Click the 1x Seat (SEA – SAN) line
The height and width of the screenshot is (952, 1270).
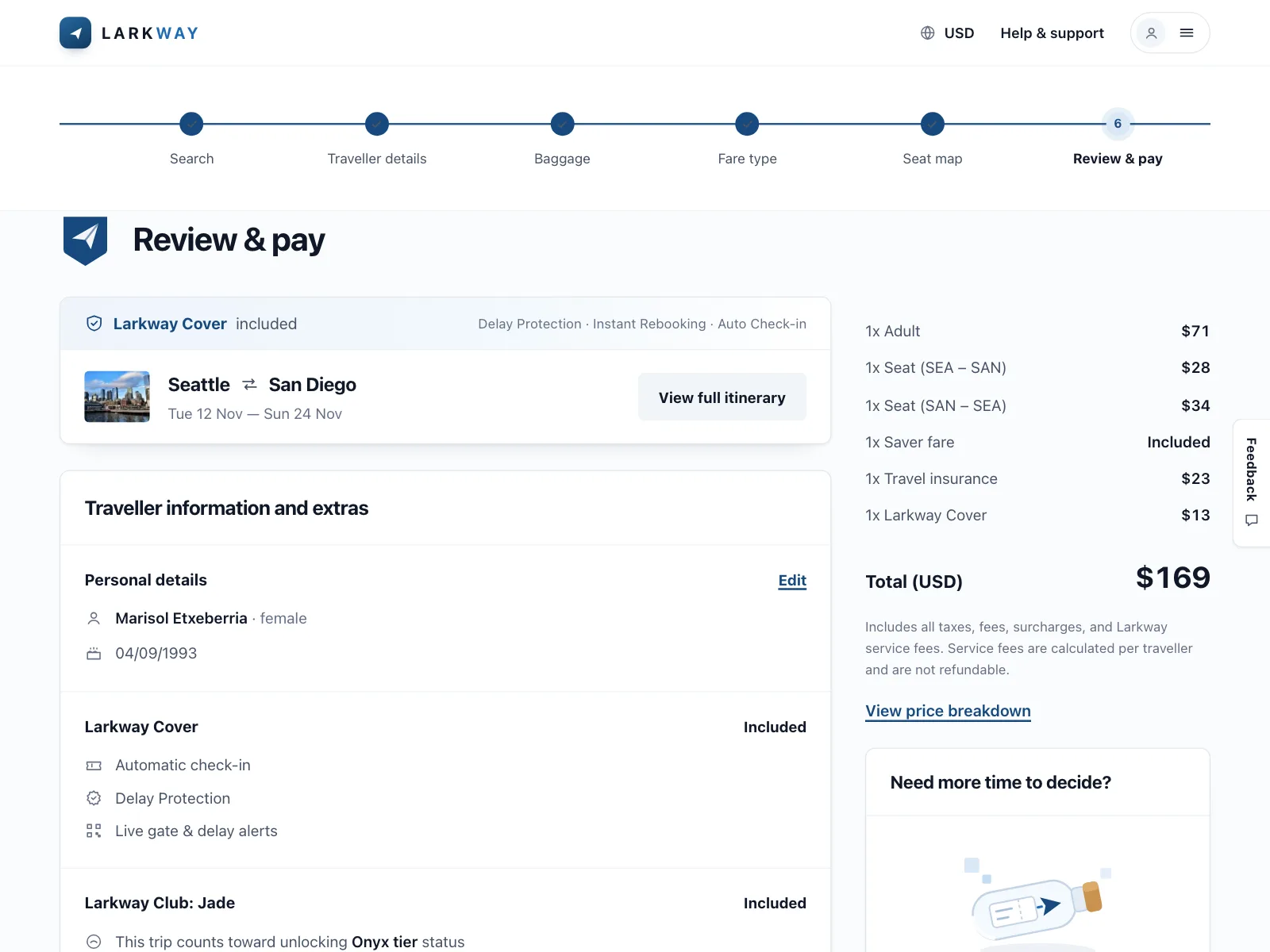tap(1037, 368)
